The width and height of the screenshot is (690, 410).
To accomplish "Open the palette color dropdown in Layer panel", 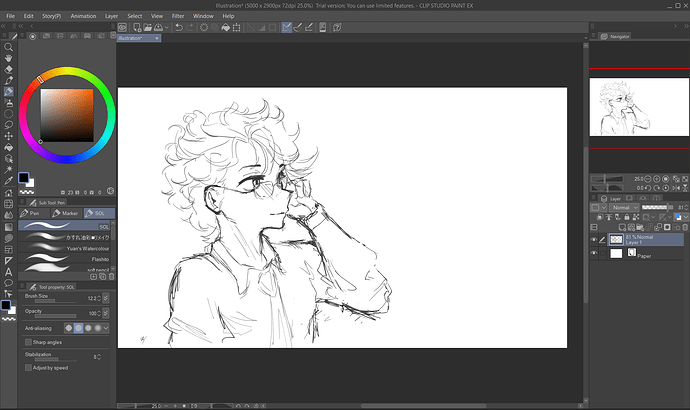I will [597, 207].
